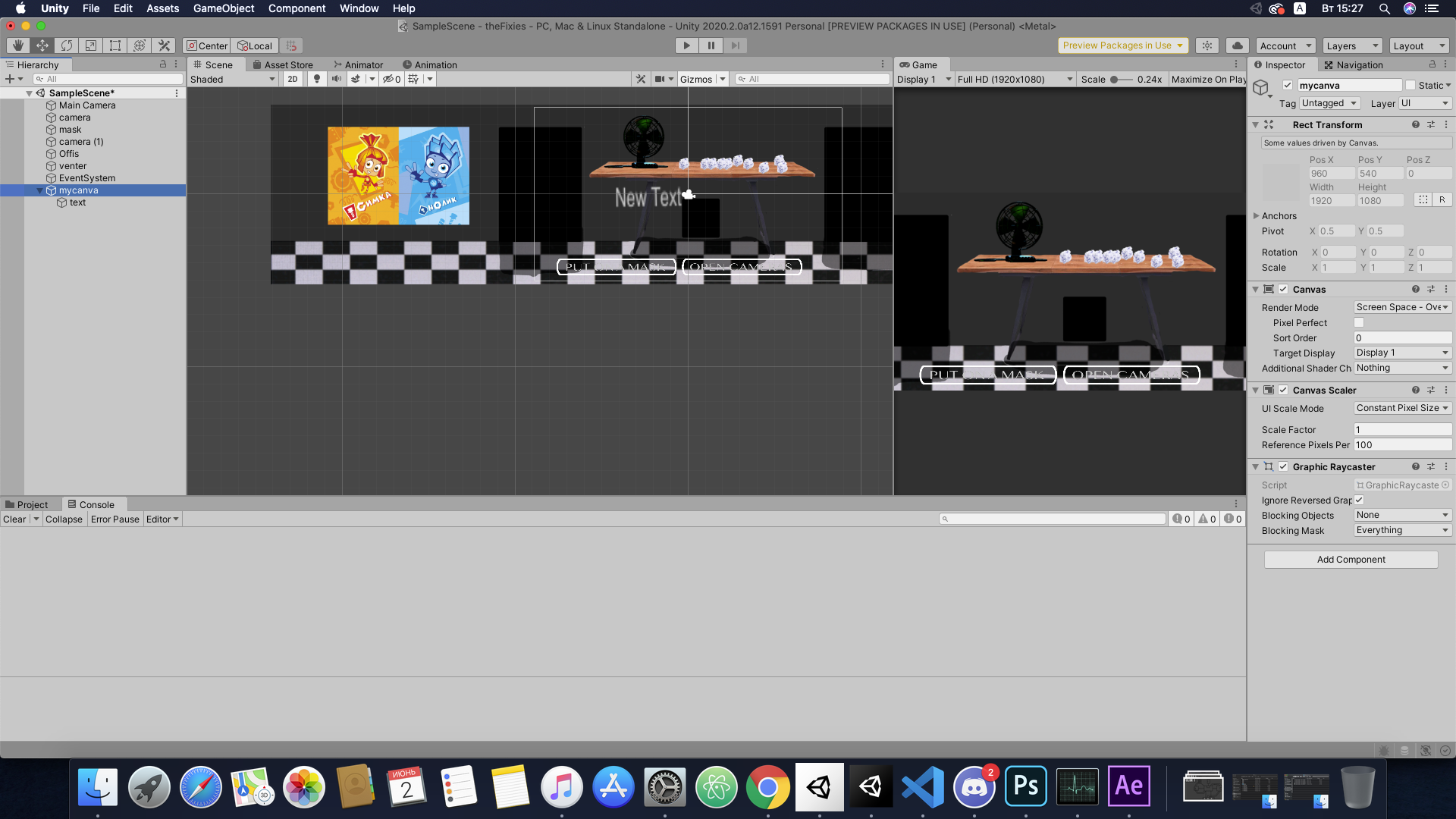Screen dimensions: 1456x819
Task: Open game resolution Full HD dropdown
Action: point(1015,79)
